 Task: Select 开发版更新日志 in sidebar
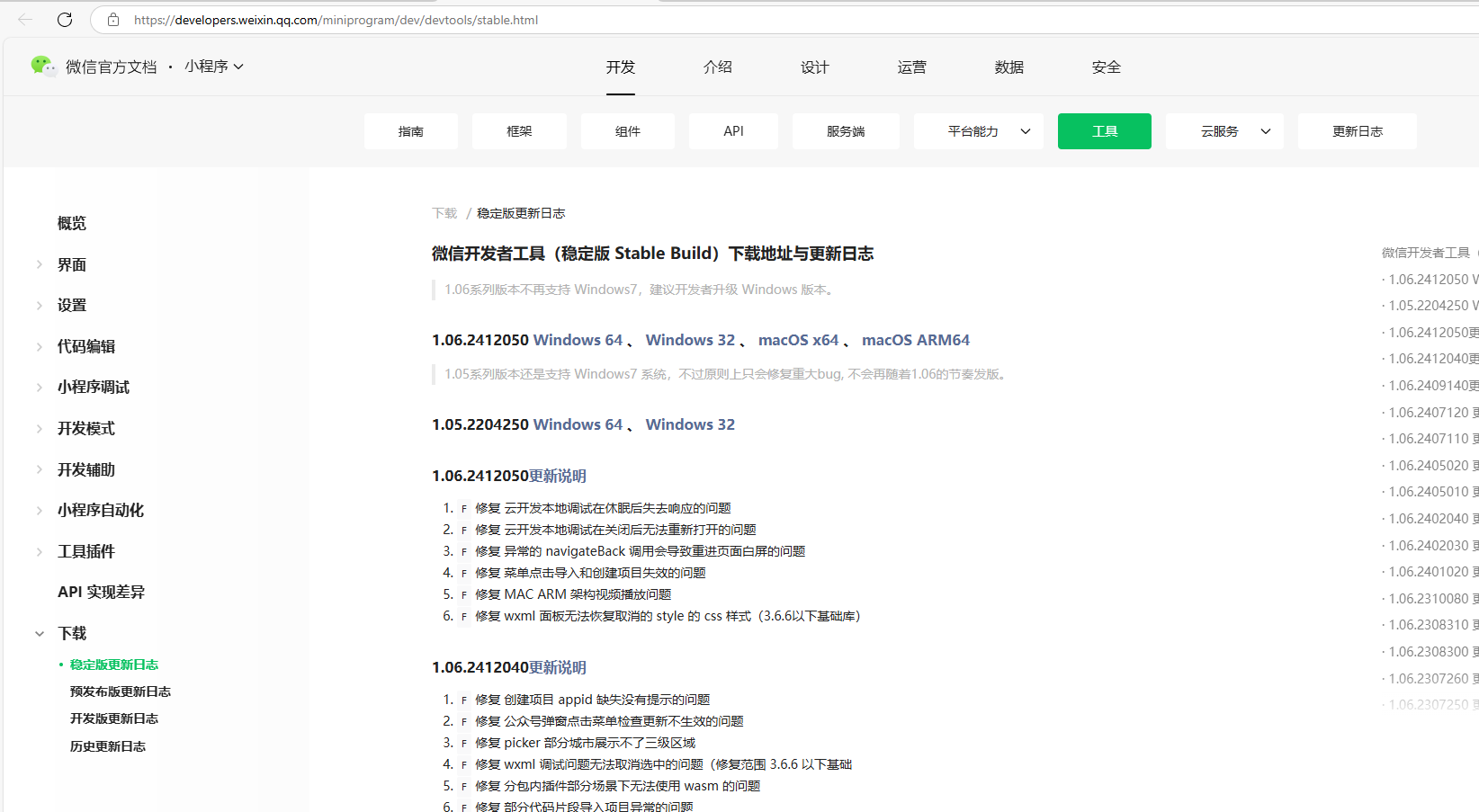pos(114,718)
